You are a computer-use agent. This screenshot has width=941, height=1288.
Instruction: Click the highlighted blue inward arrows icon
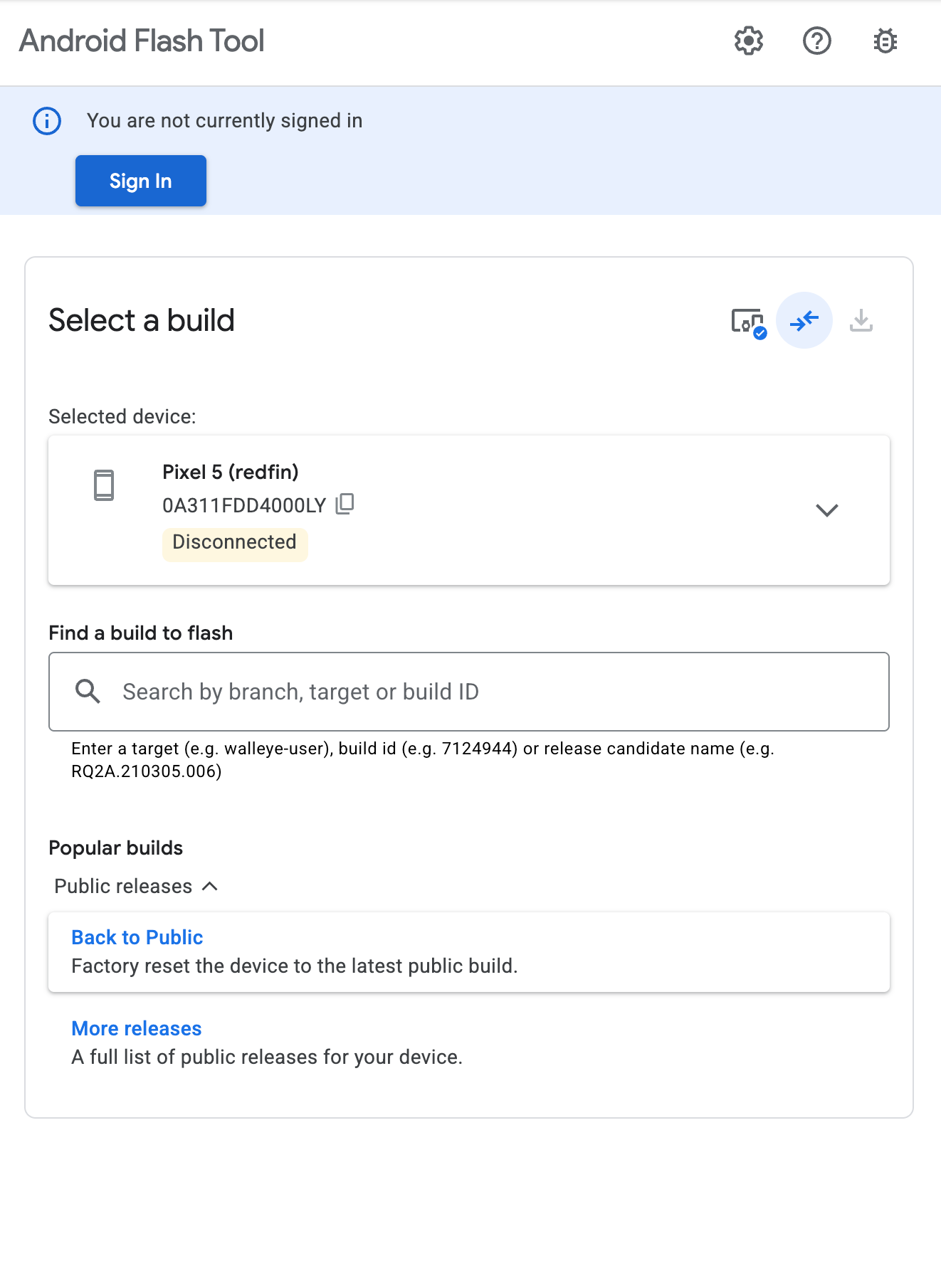(x=804, y=321)
